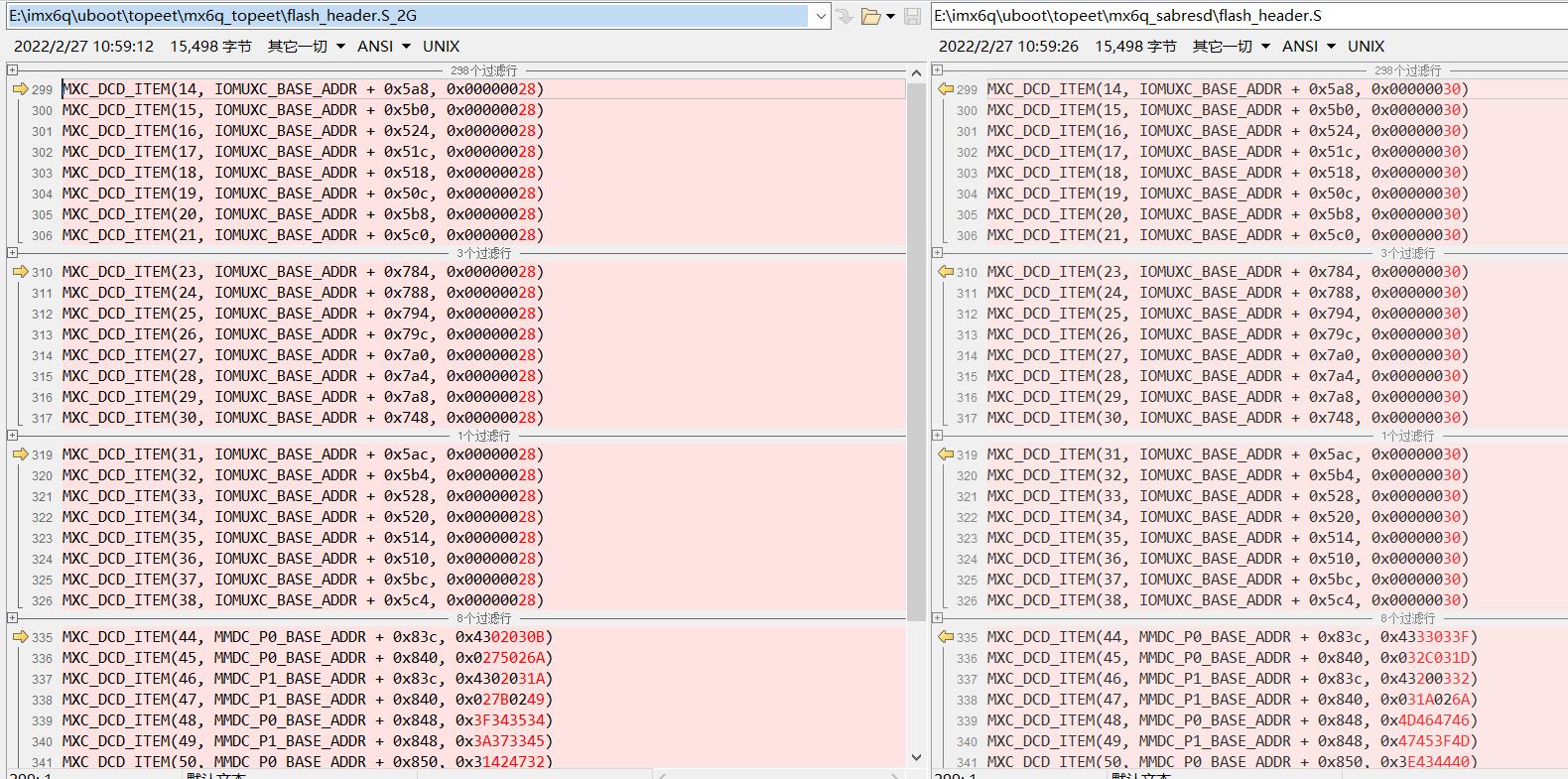Expand the right pane 298 filtered lines section

pos(937,69)
